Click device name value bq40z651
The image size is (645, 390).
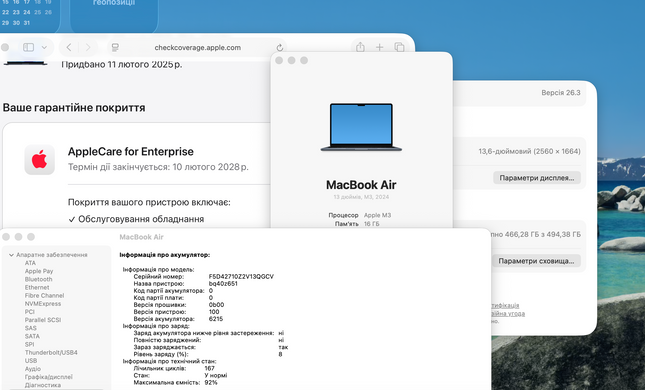point(223,283)
